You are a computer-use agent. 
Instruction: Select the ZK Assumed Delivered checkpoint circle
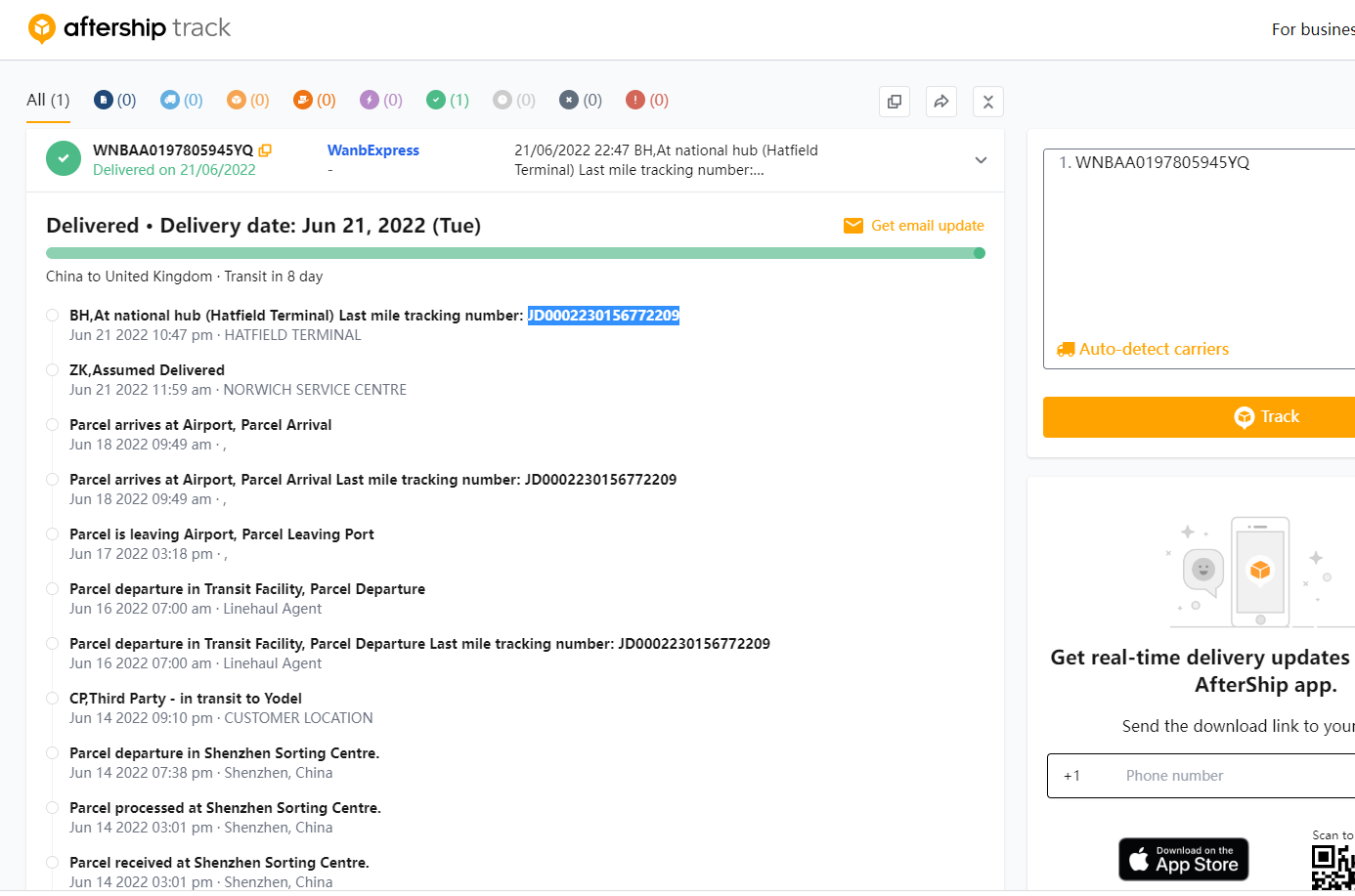coord(53,370)
